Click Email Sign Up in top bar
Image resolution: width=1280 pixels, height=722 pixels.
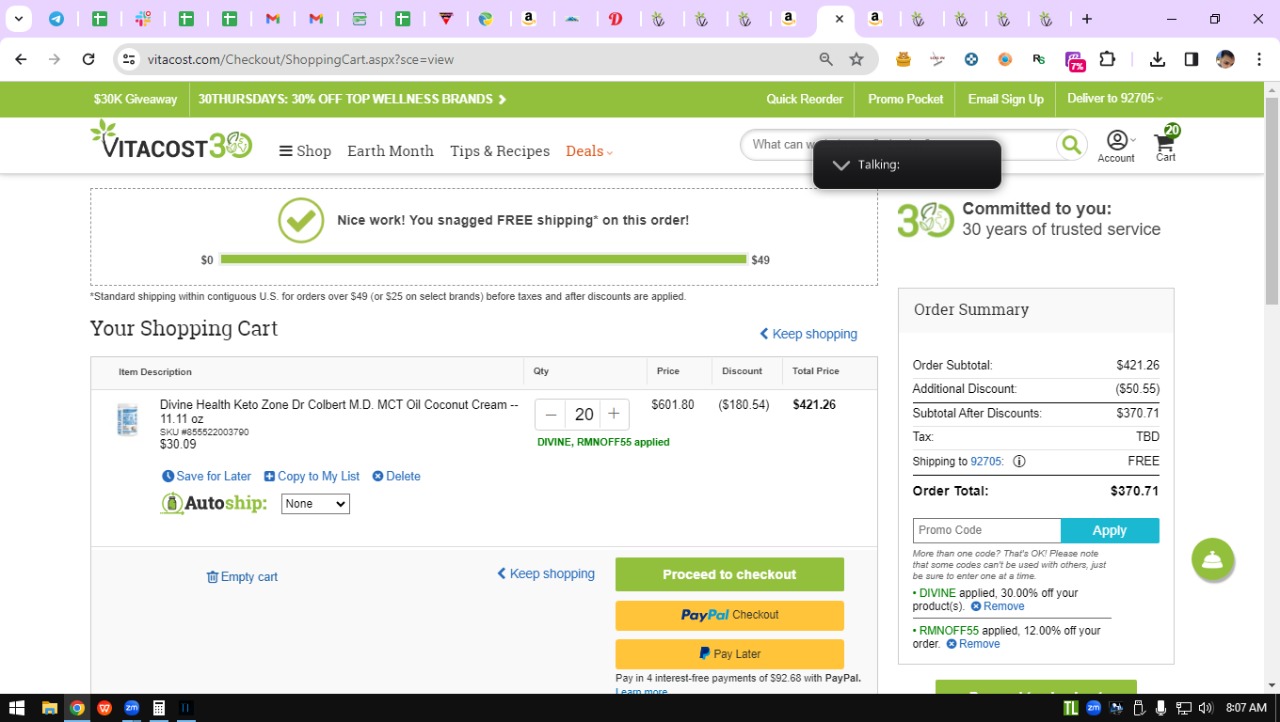[1006, 99]
